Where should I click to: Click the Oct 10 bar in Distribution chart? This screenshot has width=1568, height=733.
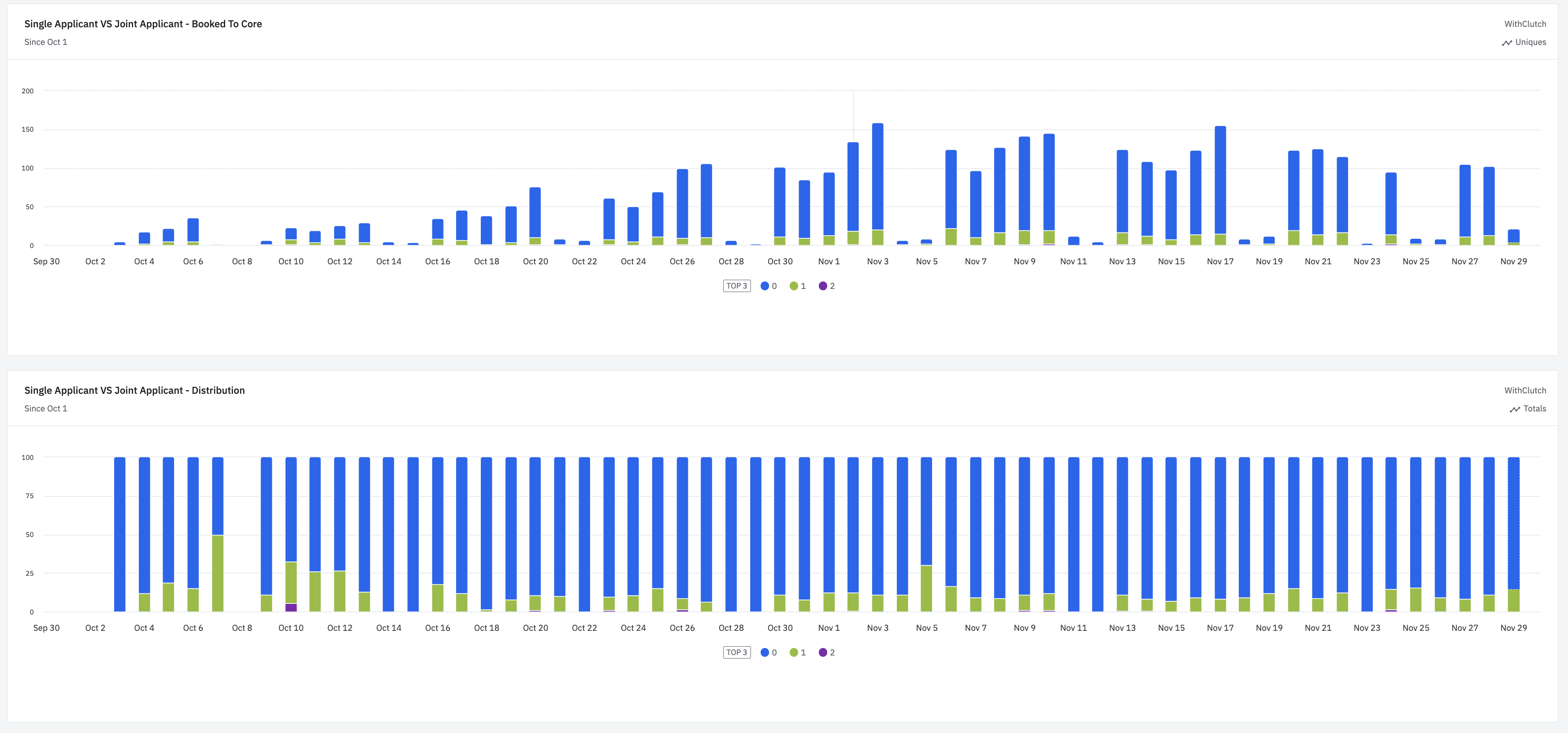291,517
